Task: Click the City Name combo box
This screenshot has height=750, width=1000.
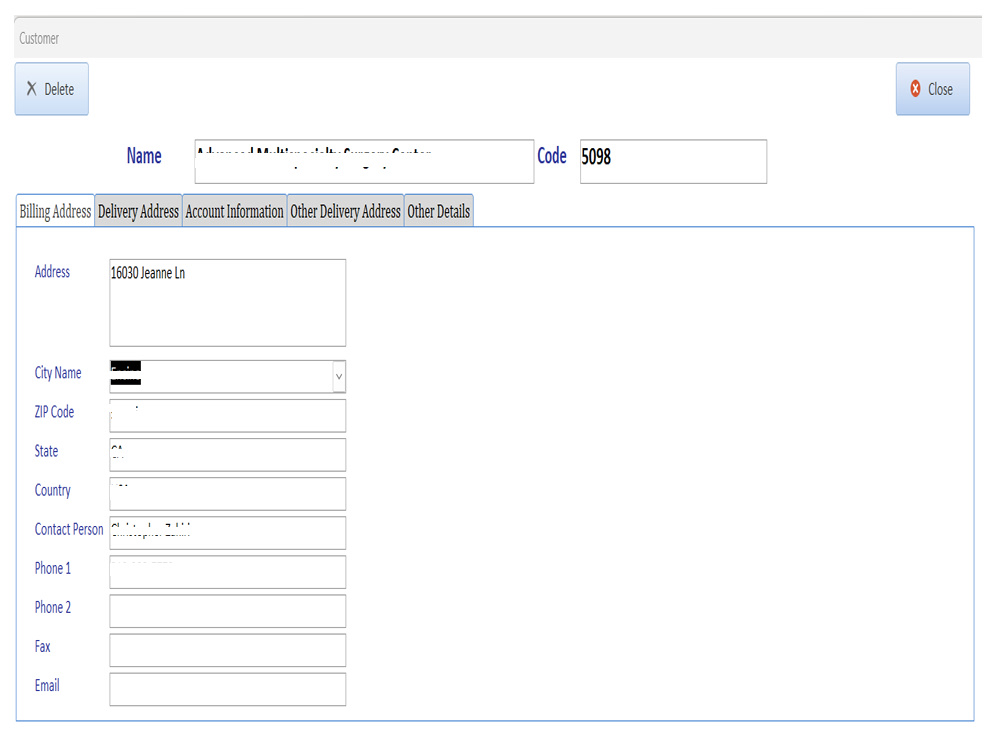Action: pos(228,376)
